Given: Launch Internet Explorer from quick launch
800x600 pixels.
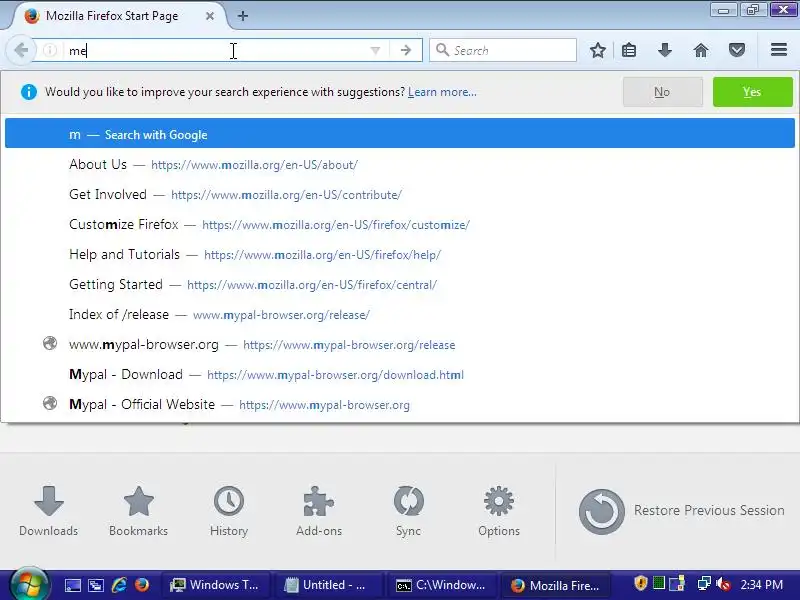Looking at the screenshot, I should (x=119, y=585).
